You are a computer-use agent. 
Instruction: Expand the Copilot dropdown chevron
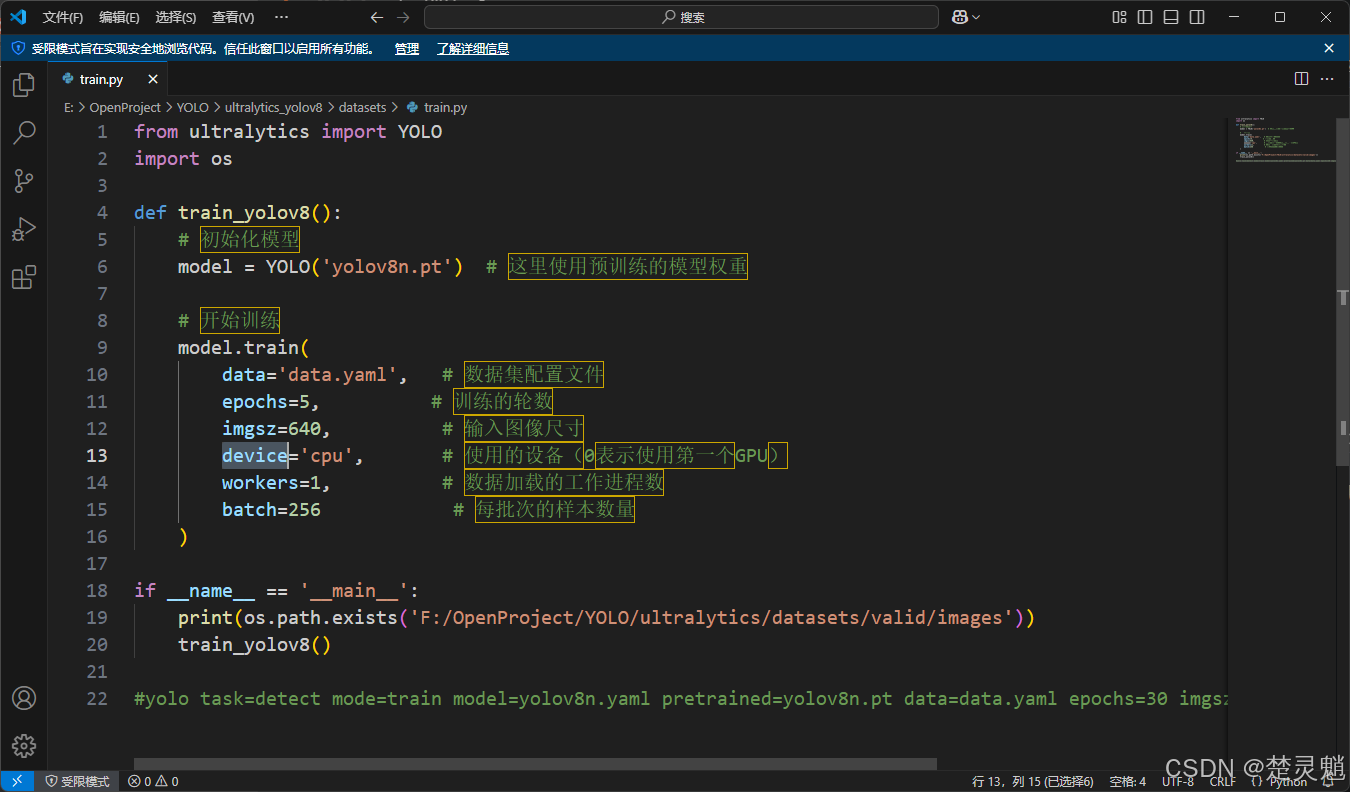tap(976, 17)
